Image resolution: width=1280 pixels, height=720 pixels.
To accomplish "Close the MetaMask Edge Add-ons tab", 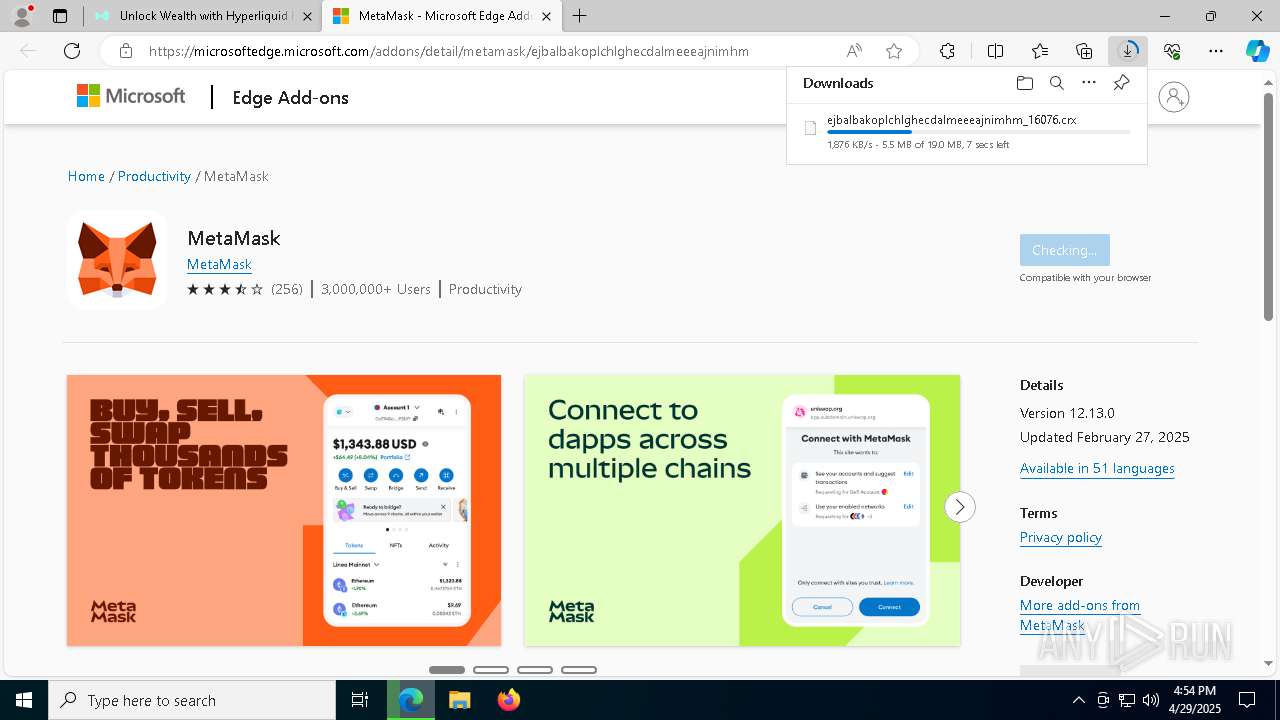I will [x=544, y=16].
